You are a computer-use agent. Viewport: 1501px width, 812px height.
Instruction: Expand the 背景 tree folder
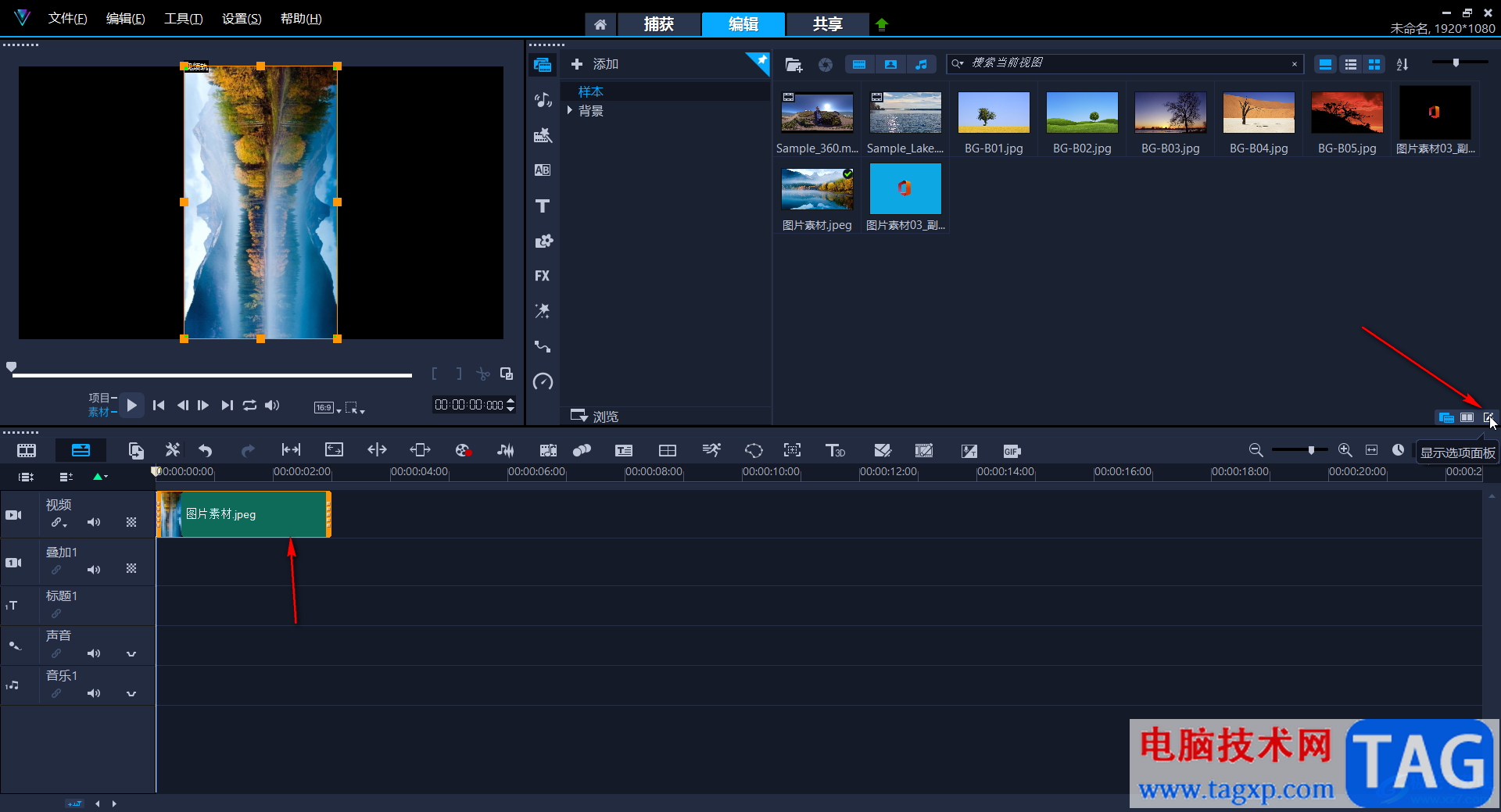point(570,111)
